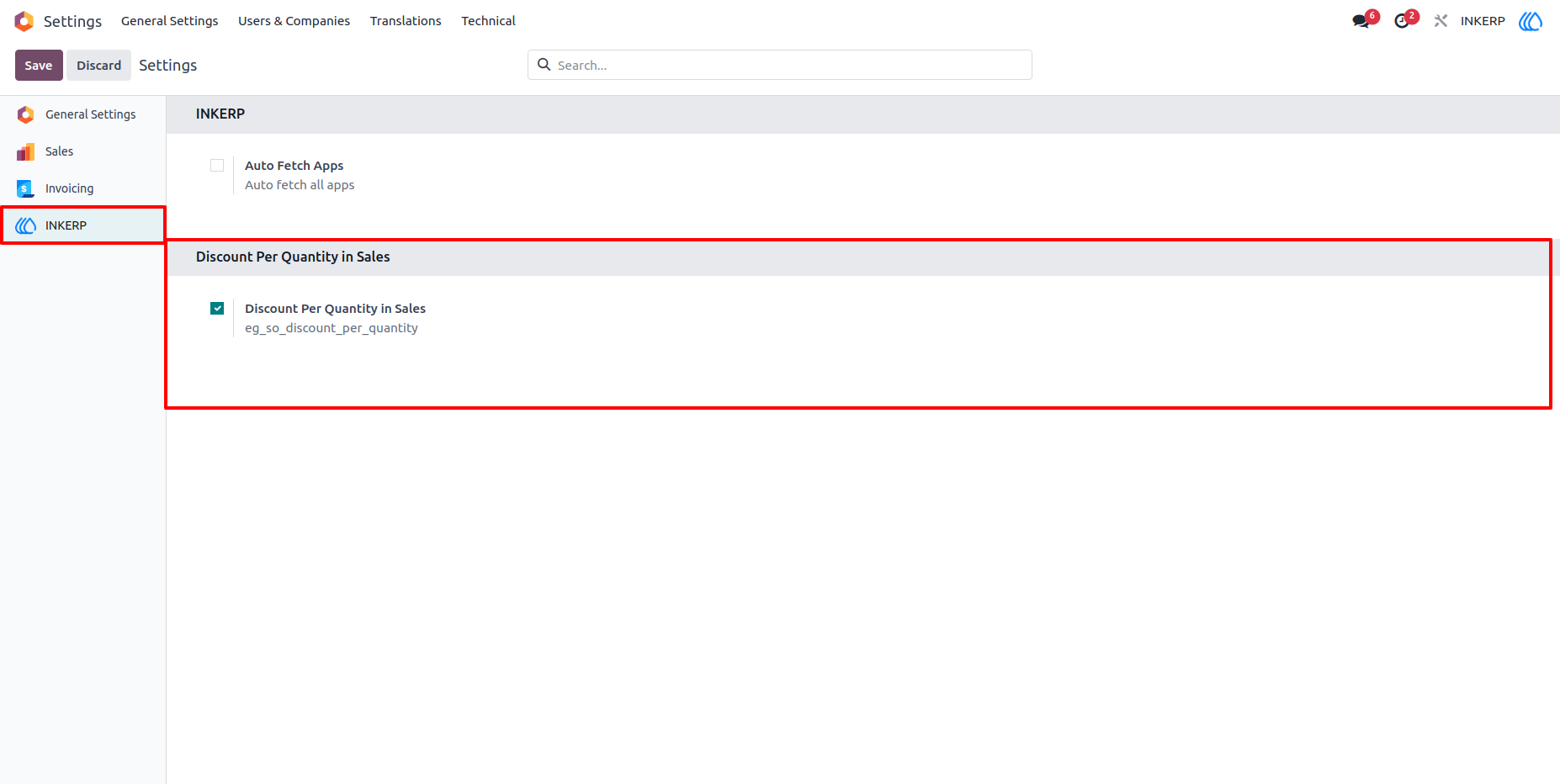Click the debug tools wrench icon

tap(1441, 21)
